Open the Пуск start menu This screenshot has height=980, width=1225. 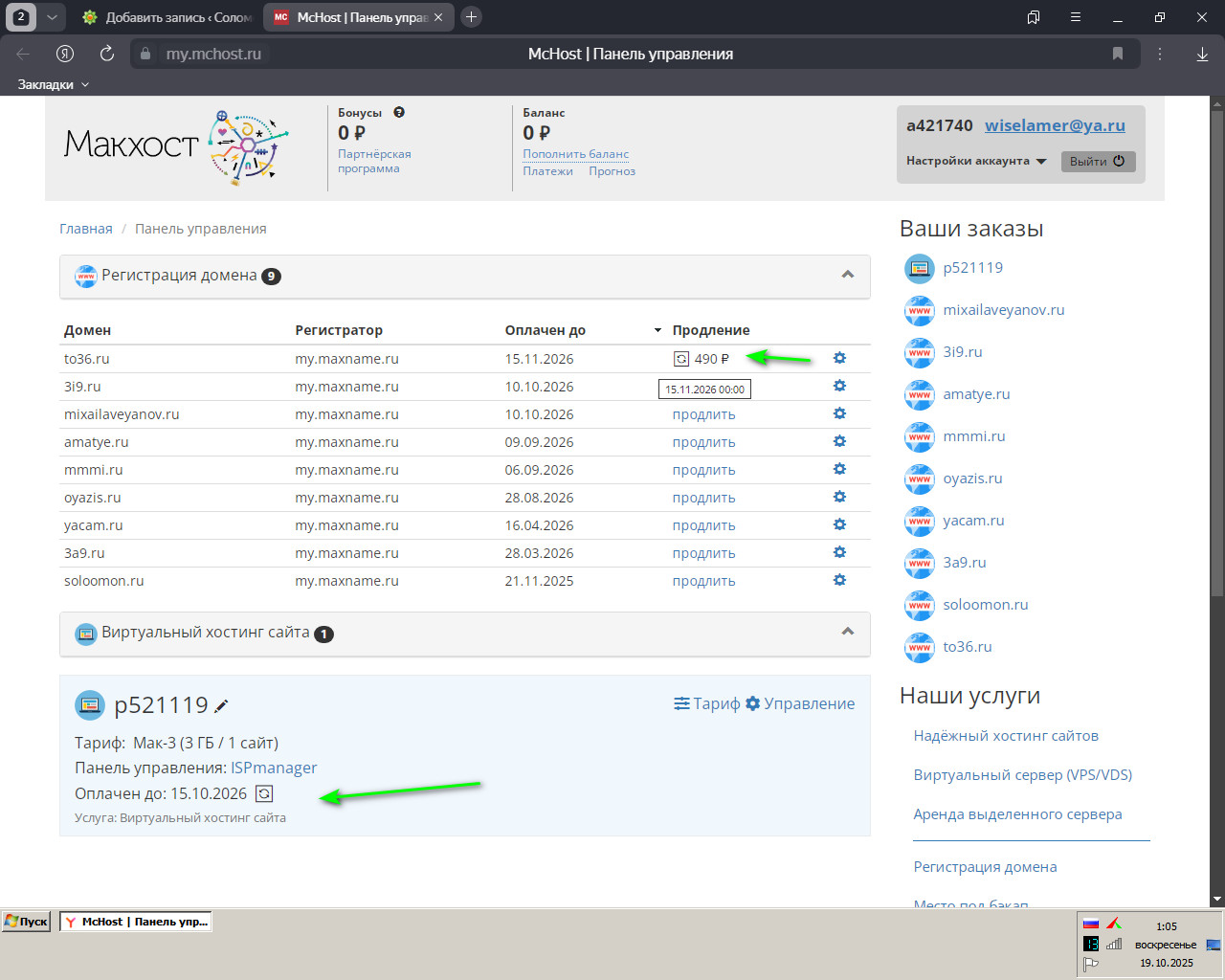tap(26, 922)
